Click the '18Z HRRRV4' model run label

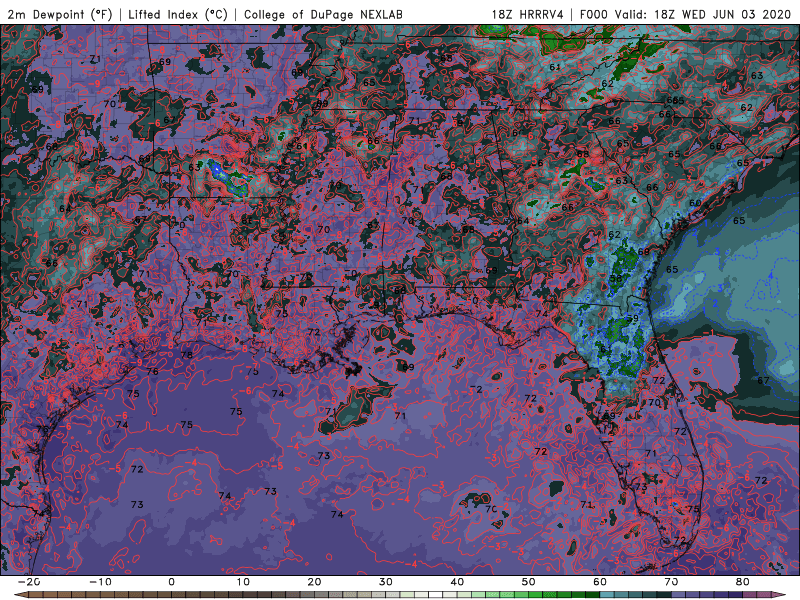(x=528, y=14)
